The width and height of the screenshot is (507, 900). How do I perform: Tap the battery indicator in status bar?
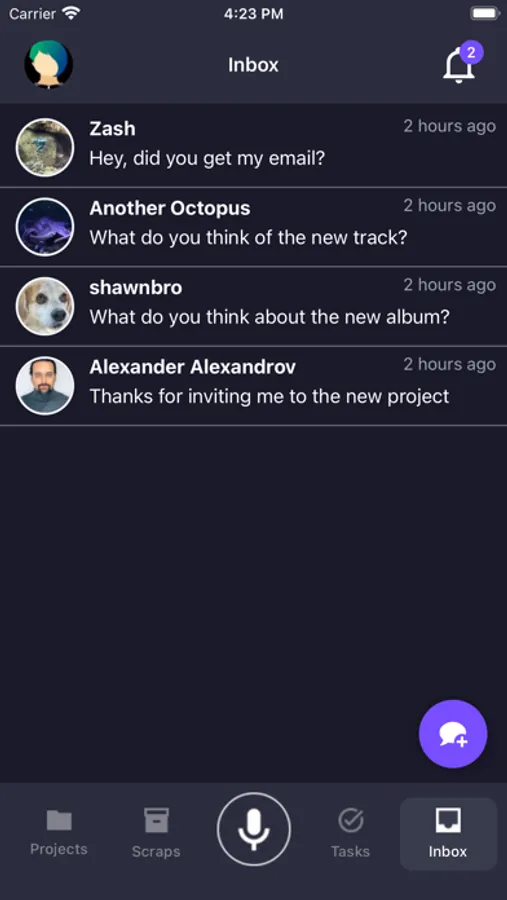click(x=485, y=13)
